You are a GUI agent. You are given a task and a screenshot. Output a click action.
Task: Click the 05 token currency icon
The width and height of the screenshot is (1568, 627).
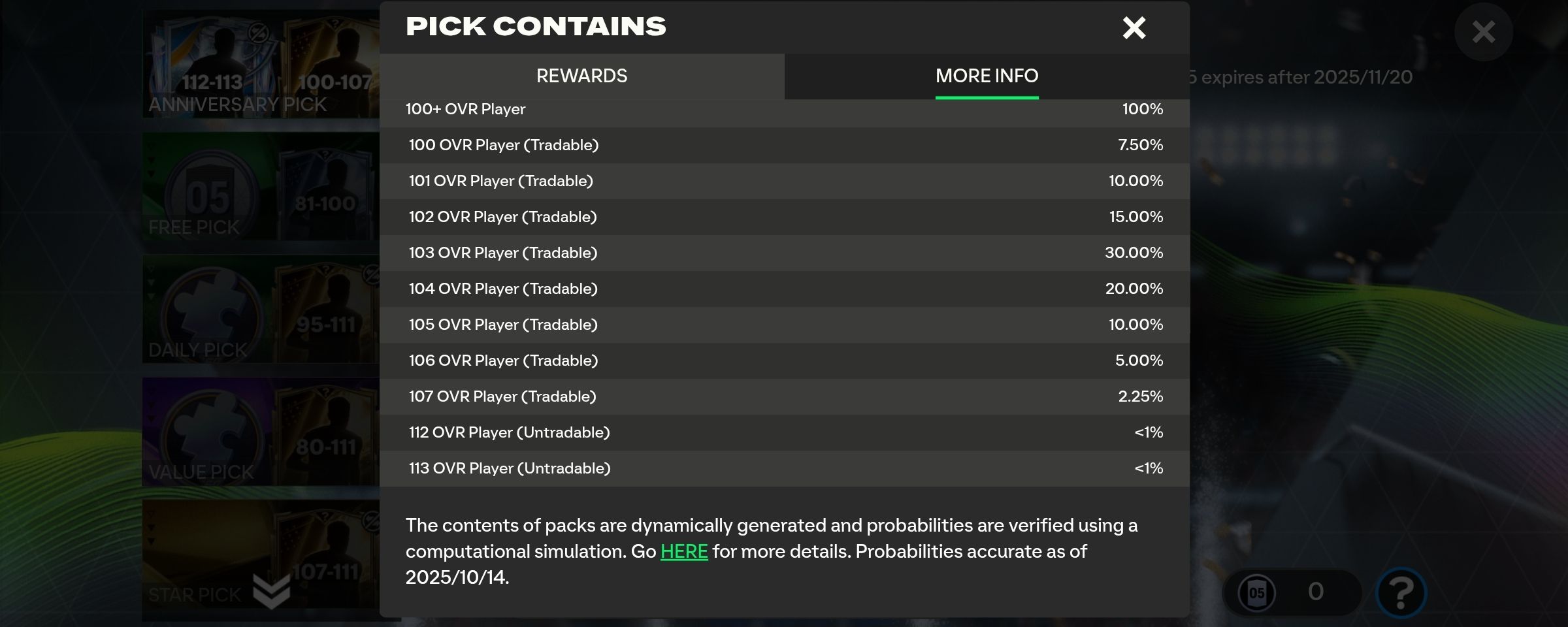tap(1256, 593)
